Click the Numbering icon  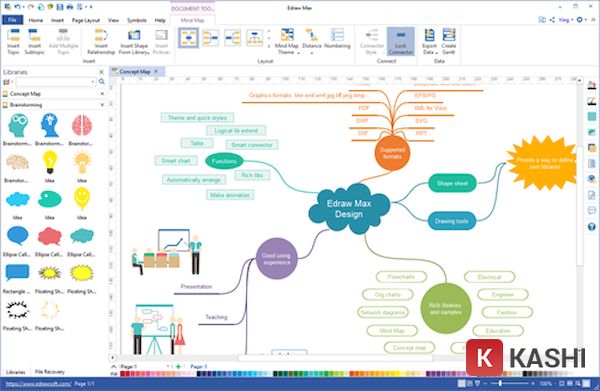click(337, 38)
